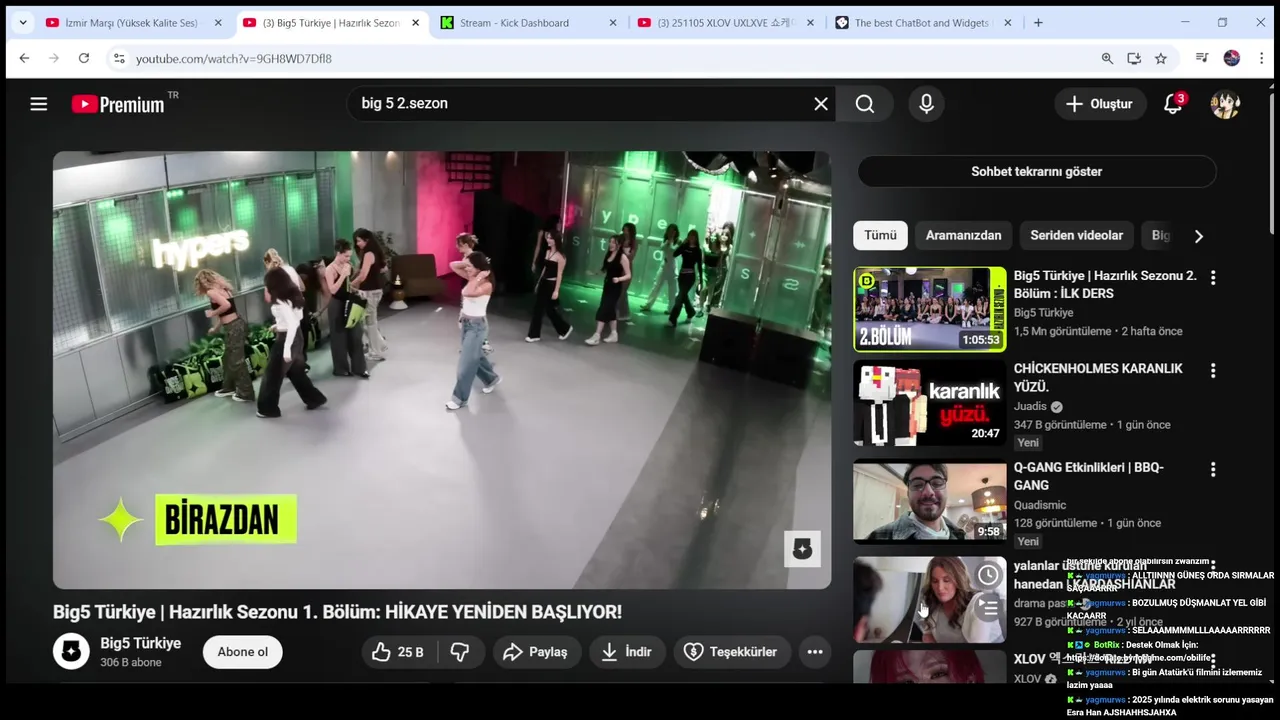The width and height of the screenshot is (1280, 720).
Task: Switch to Stream - Kick Dashboard tab
Action: 529,23
